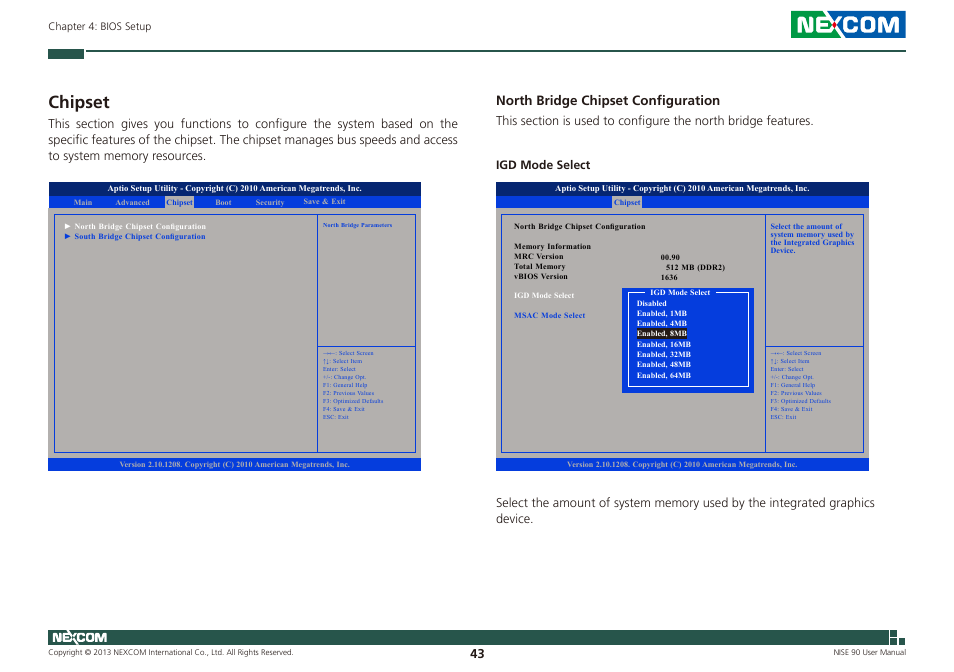Click the F3: Optimized Defaults line in the right BIOS screen
This screenshot has width=954, height=672.
point(800,401)
